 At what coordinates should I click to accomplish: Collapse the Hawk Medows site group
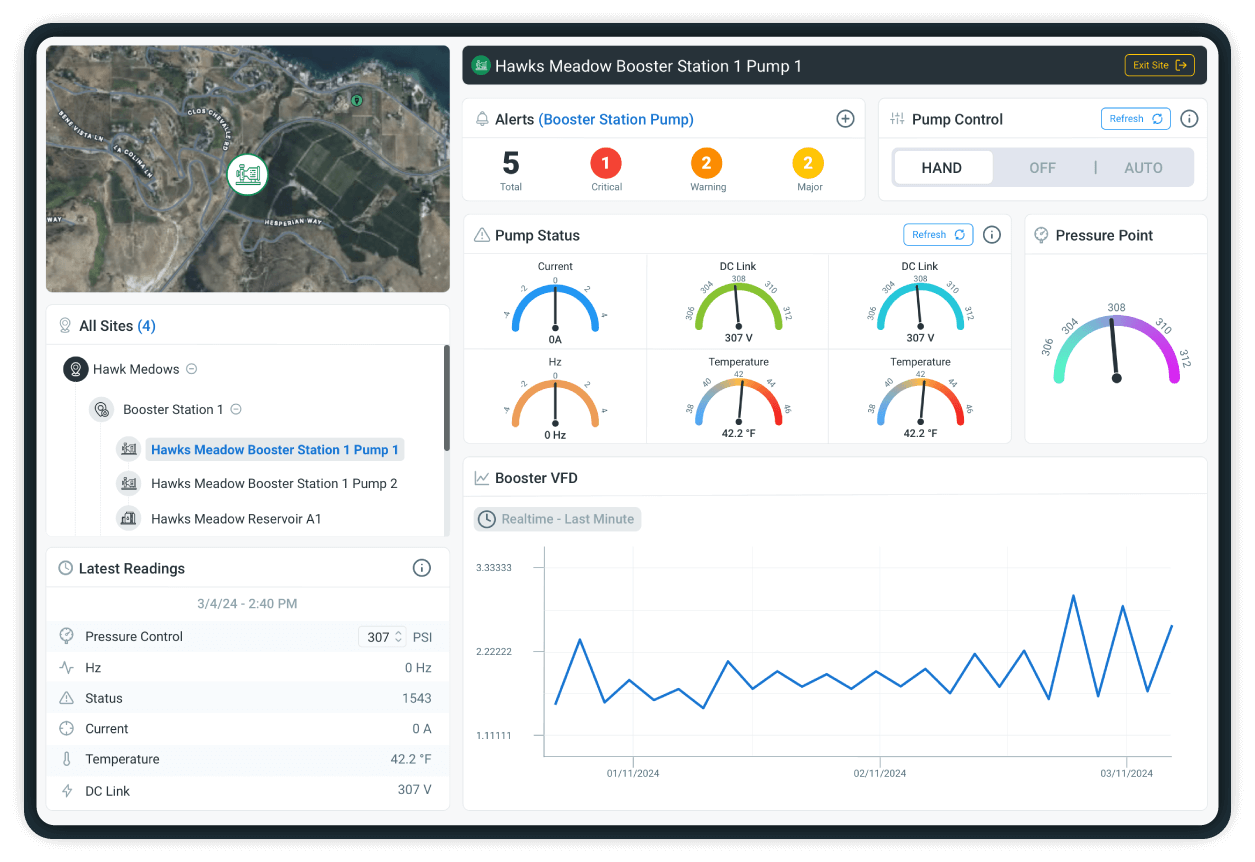click(192, 369)
